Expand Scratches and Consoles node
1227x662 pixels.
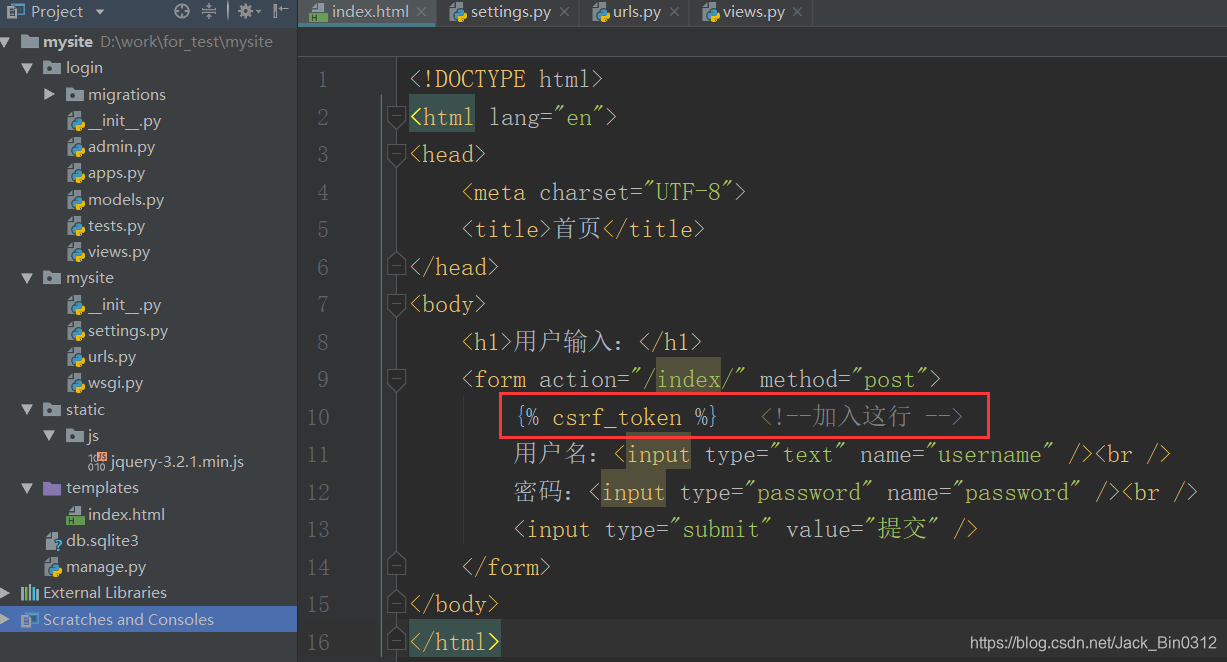pyautogui.click(x=7, y=619)
